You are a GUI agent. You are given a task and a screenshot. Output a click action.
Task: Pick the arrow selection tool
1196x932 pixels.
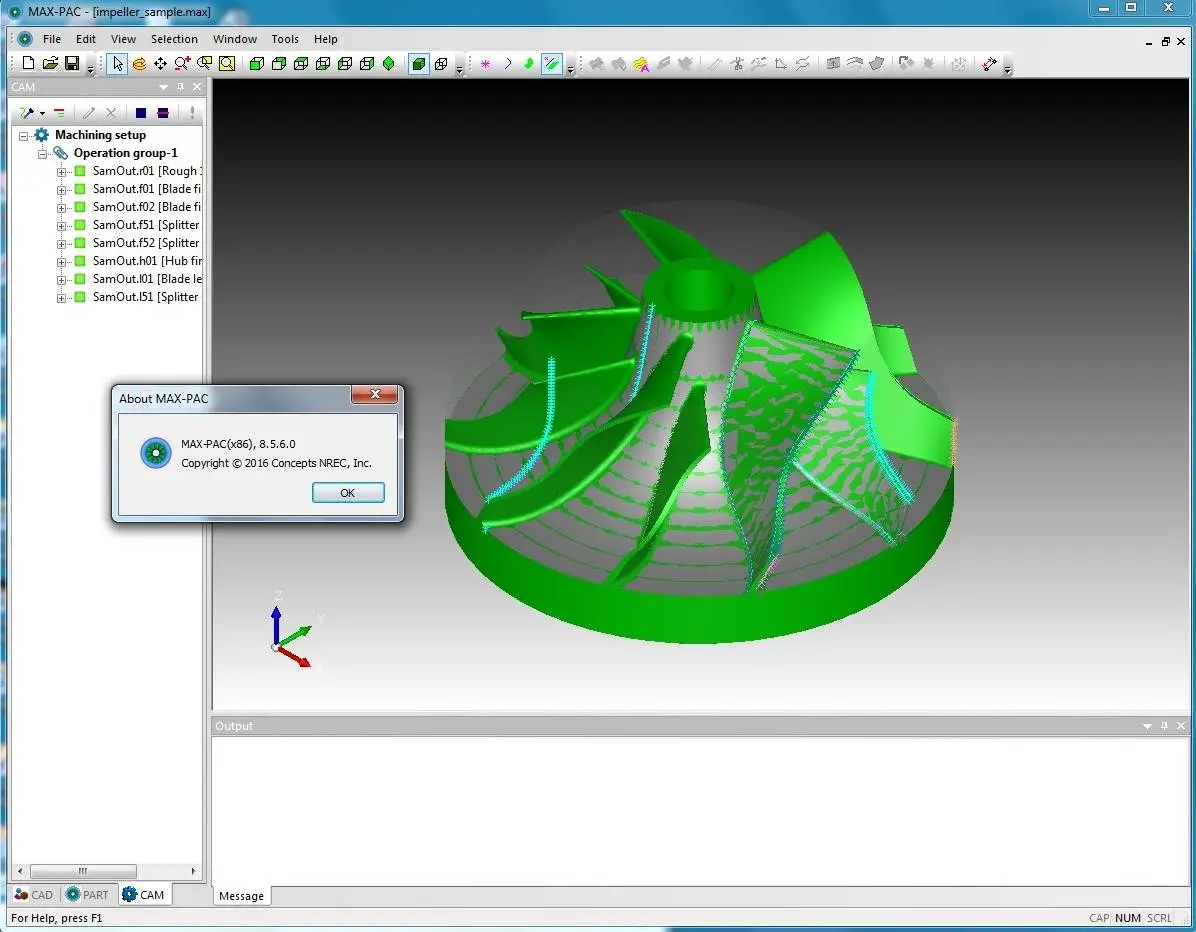(117, 63)
